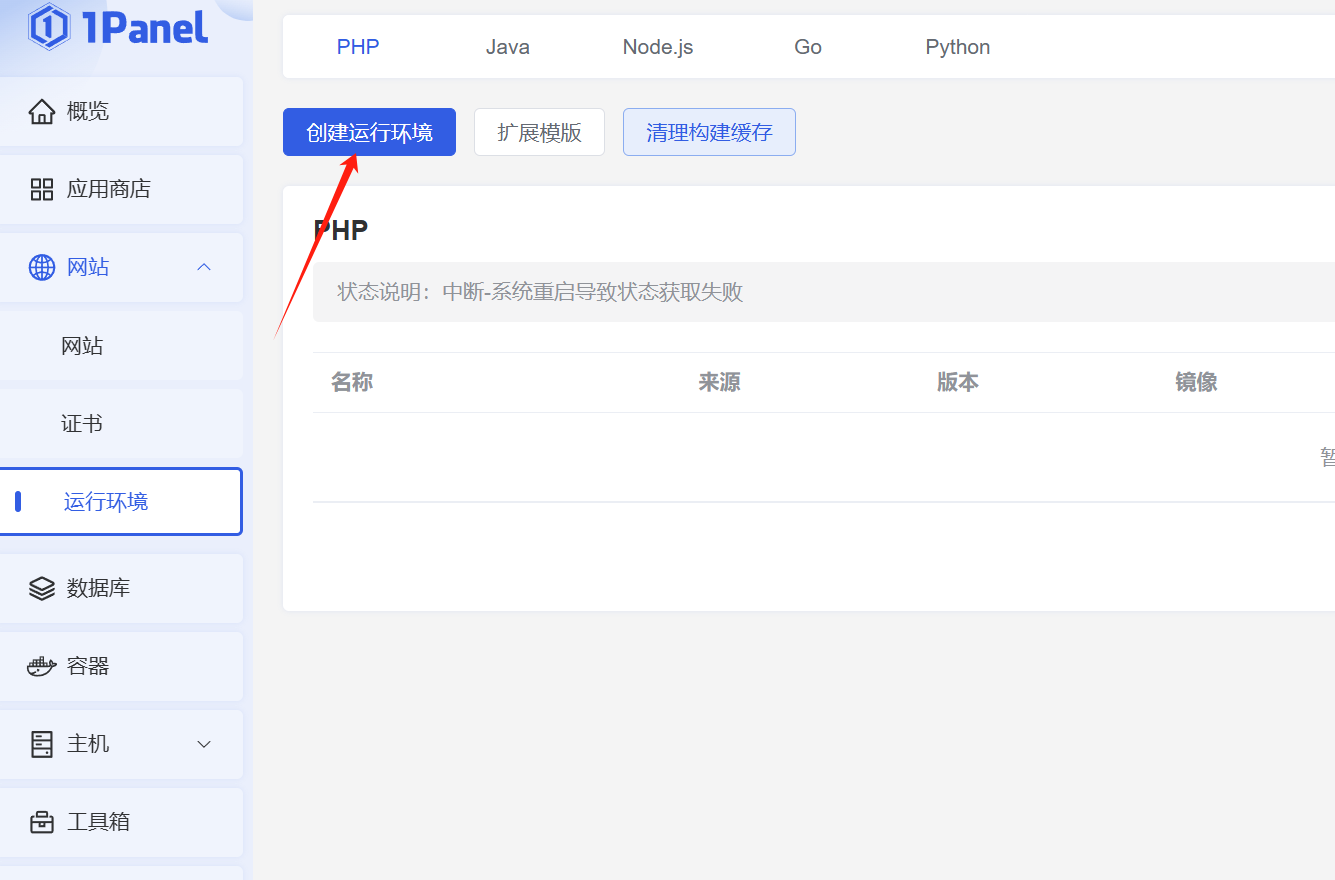Click the 状态说明 interruption notice text
The height and width of the screenshot is (880, 1335).
[x=540, y=292]
